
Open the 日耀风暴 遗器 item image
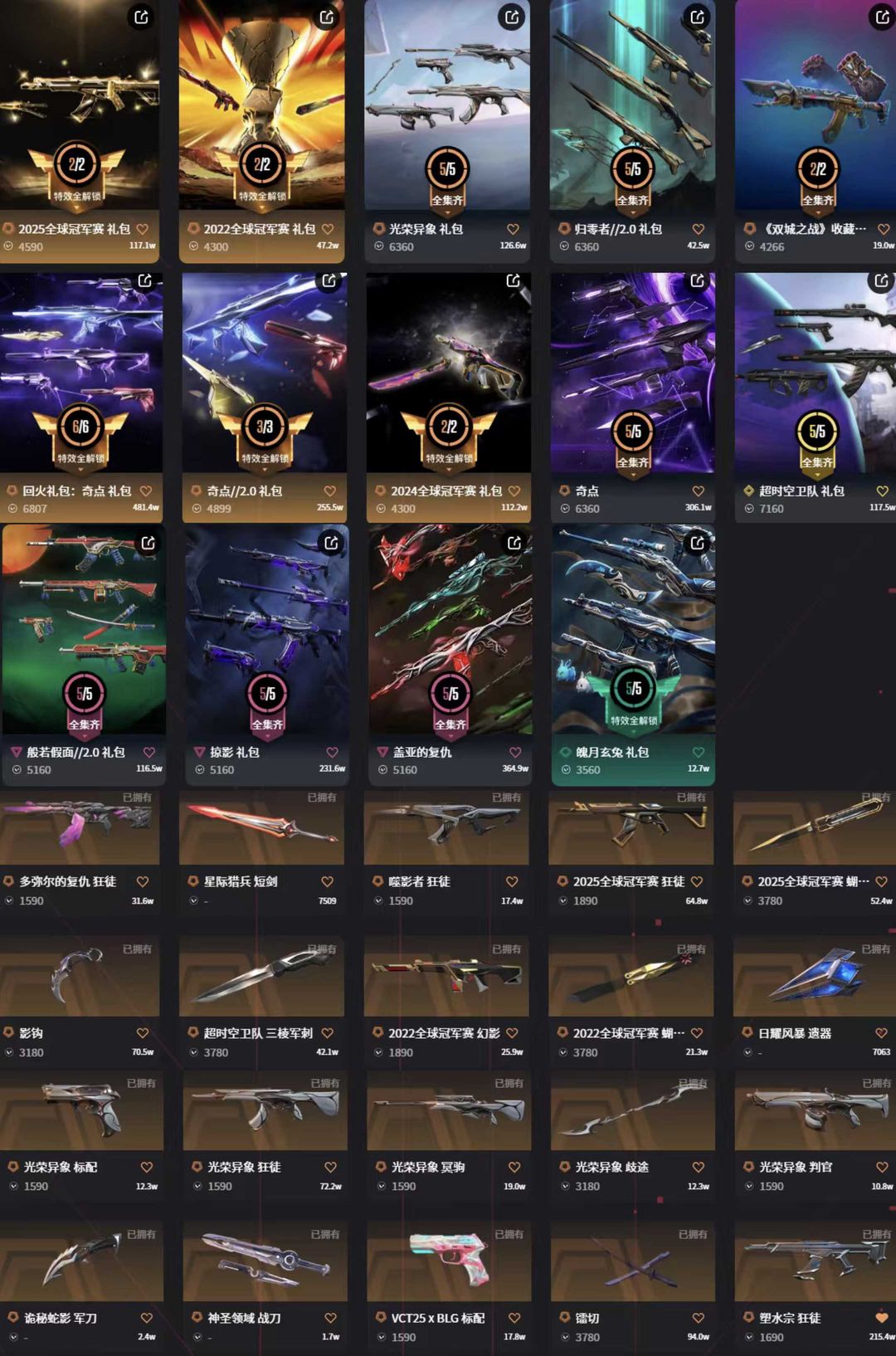tap(815, 976)
